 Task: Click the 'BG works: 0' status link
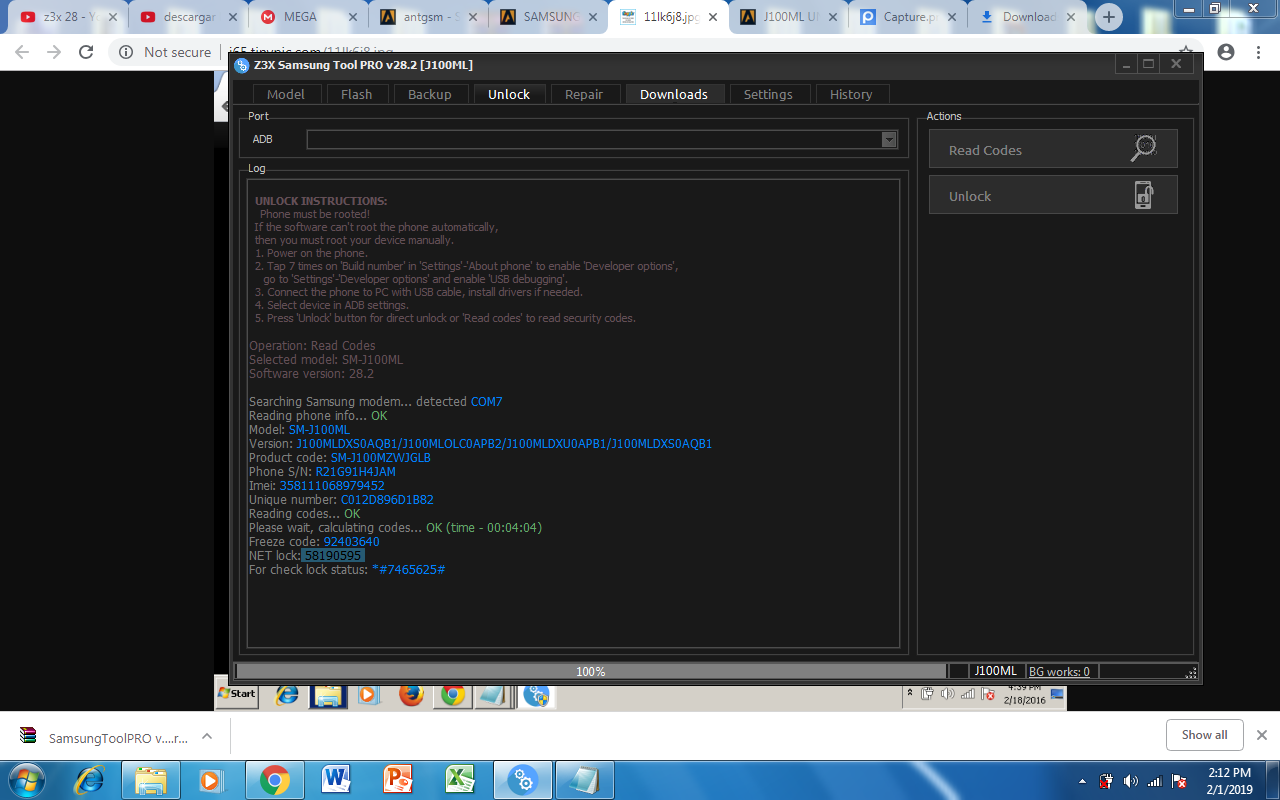tap(1059, 672)
